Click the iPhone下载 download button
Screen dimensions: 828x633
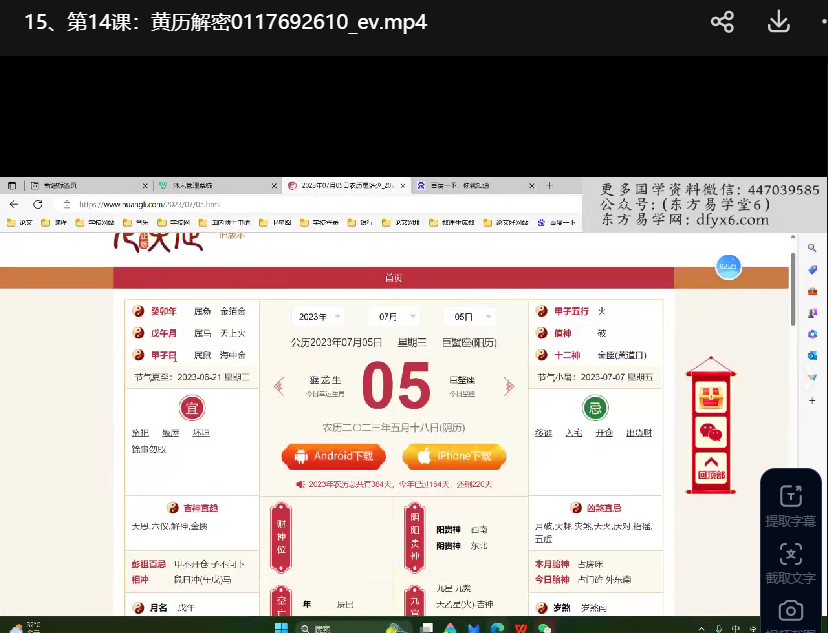click(454, 456)
